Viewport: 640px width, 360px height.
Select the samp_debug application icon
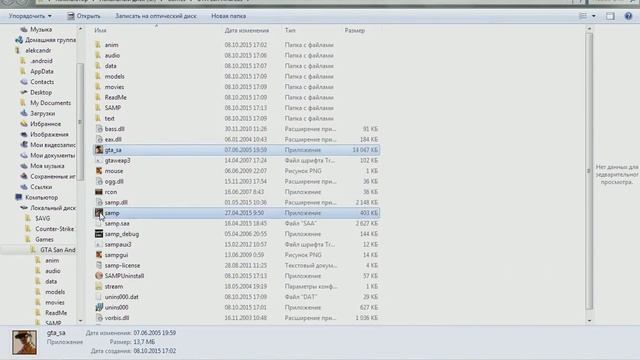(x=98, y=234)
